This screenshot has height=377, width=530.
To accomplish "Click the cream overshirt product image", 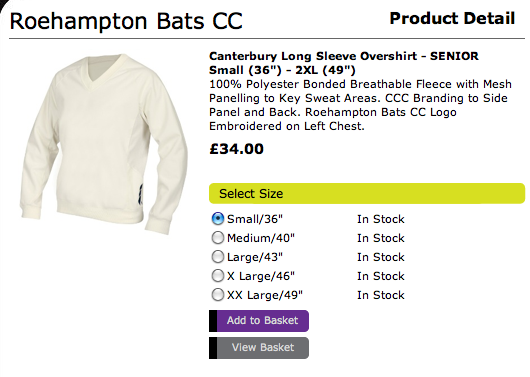I will [104, 143].
